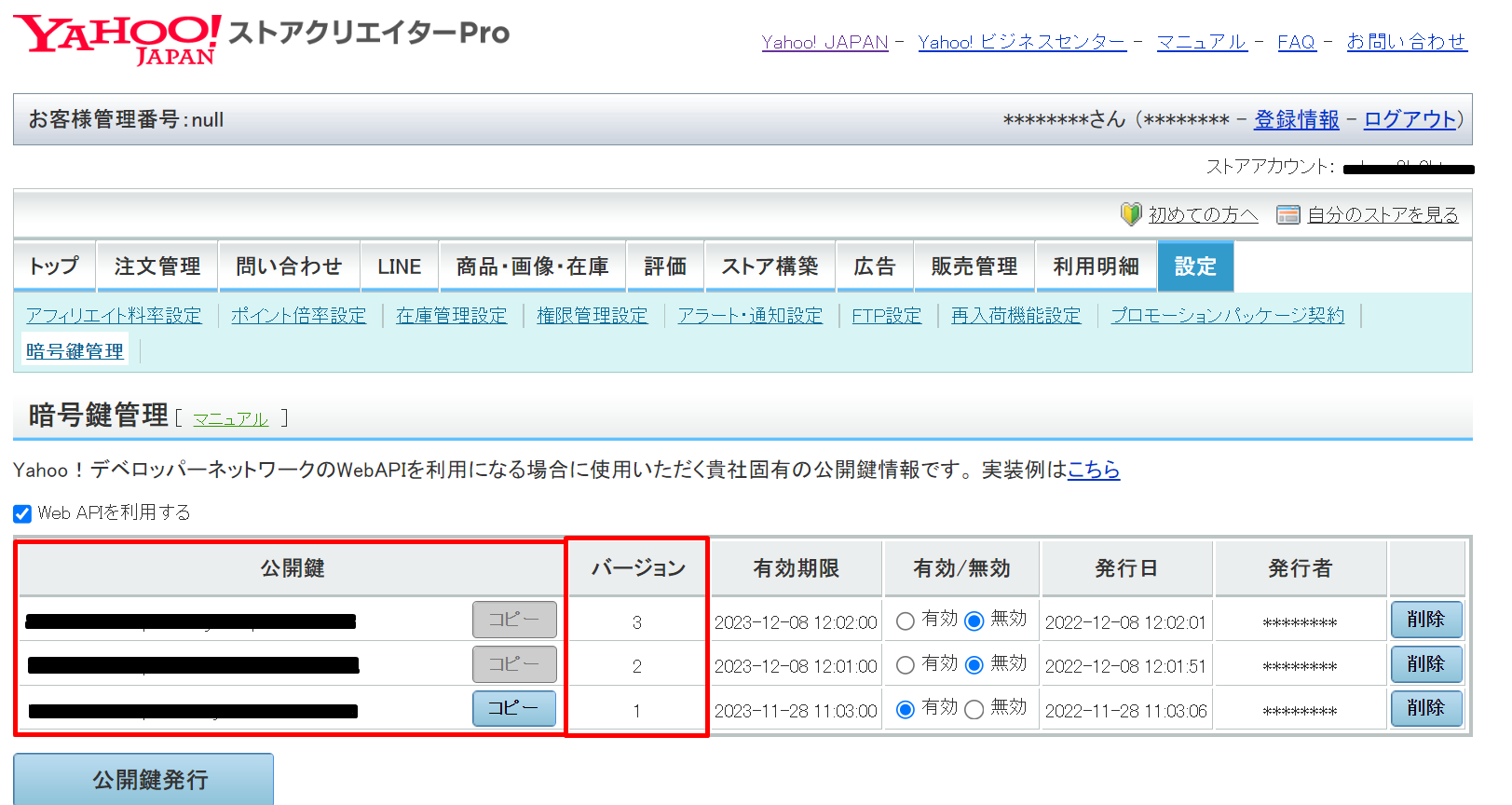Click the 発行日 column header
The width and height of the screenshot is (1512, 805).
point(1126,568)
